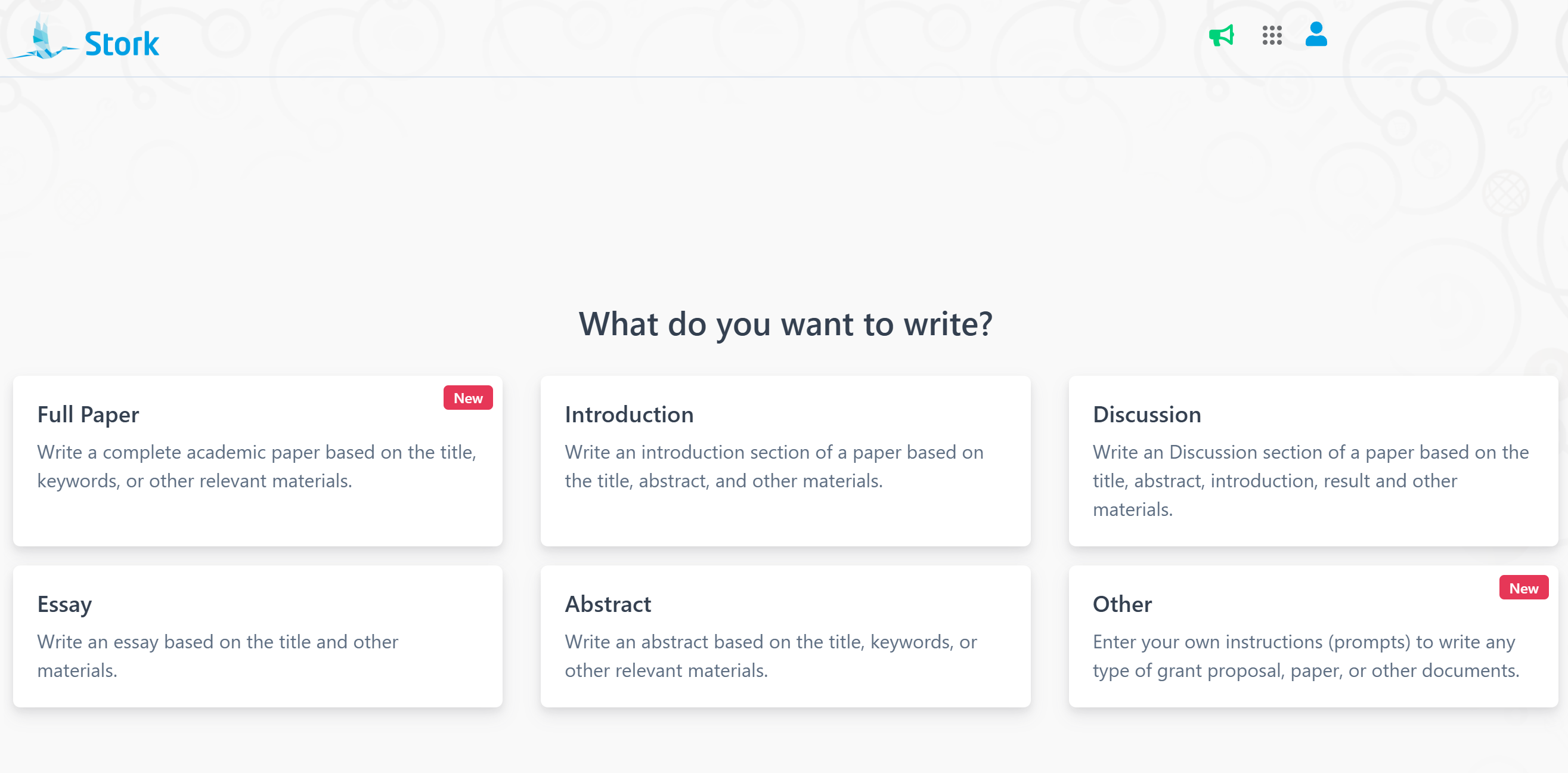The image size is (1568, 773).
Task: Click the New badge on Full Paper
Action: [x=467, y=398]
